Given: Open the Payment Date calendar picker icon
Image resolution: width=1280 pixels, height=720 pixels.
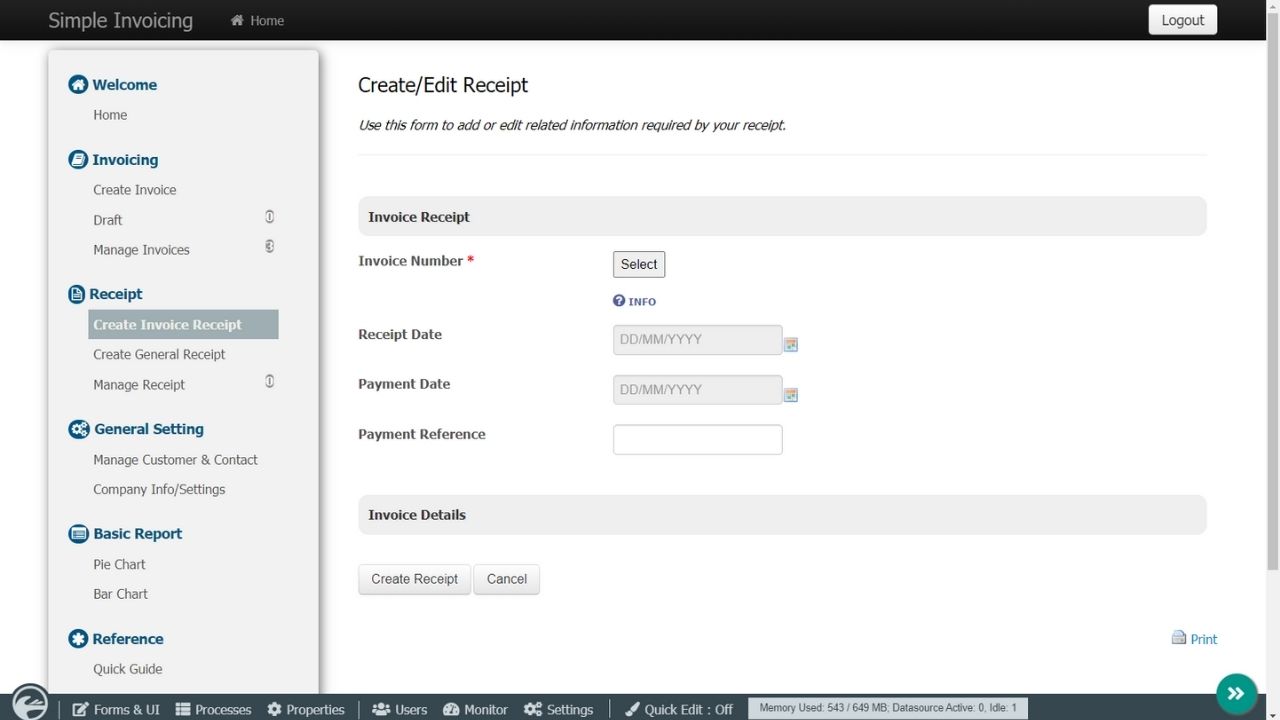Looking at the screenshot, I should (790, 395).
